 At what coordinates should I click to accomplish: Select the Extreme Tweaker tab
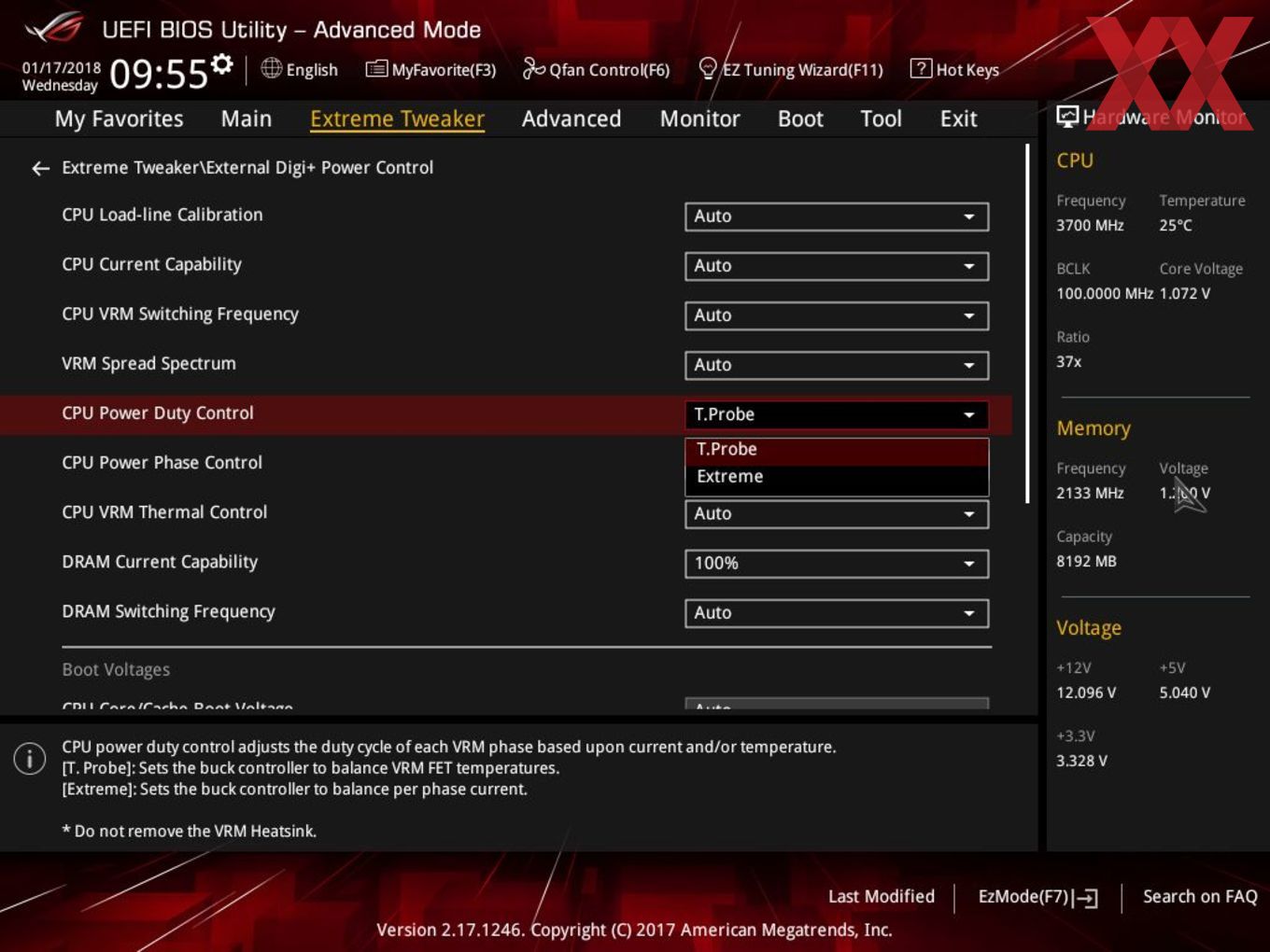click(x=397, y=119)
